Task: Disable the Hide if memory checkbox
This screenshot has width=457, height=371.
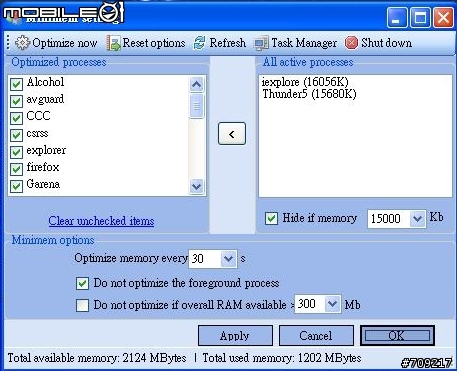Action: pos(271,219)
